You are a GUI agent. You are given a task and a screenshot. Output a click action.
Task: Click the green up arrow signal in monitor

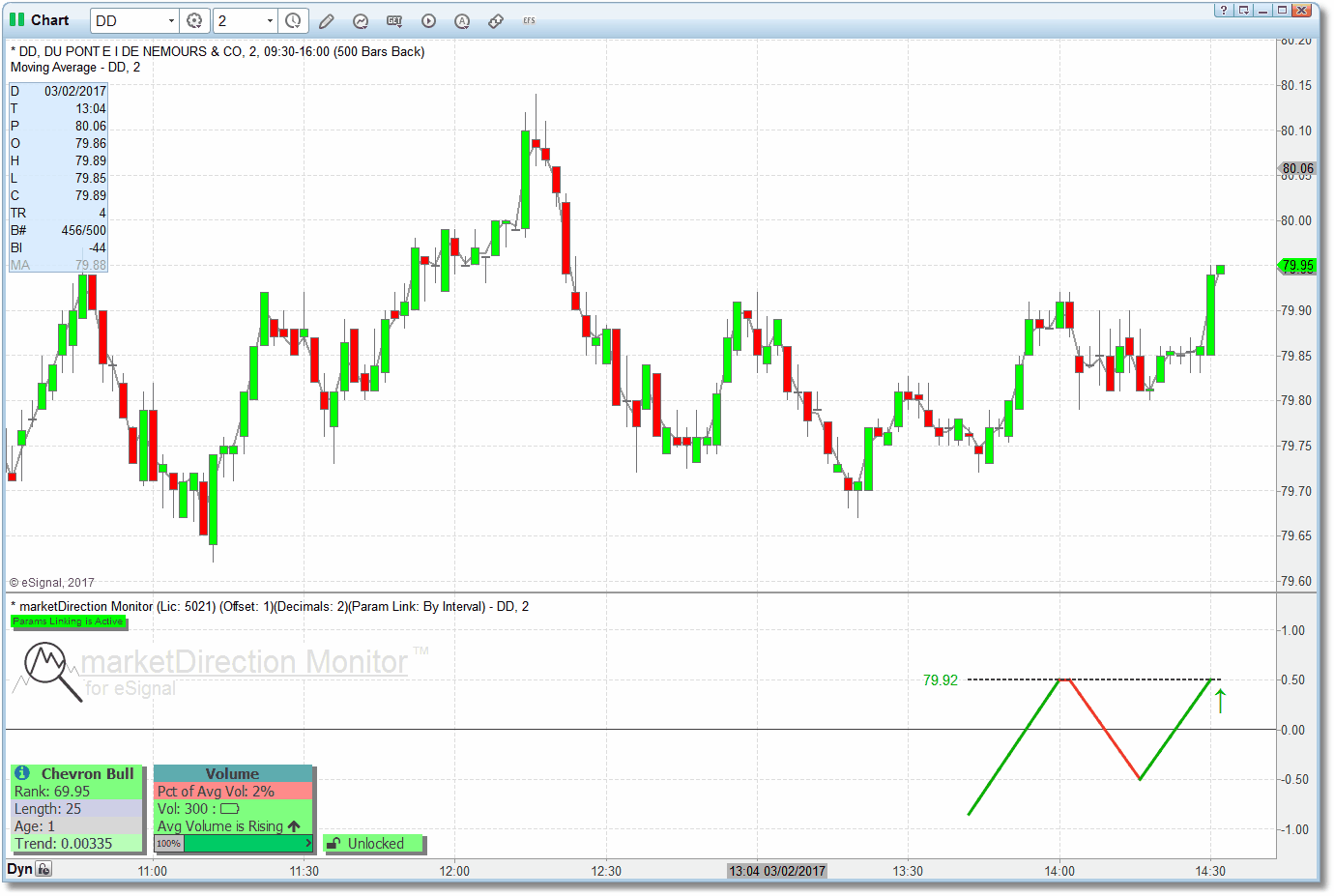click(1220, 701)
